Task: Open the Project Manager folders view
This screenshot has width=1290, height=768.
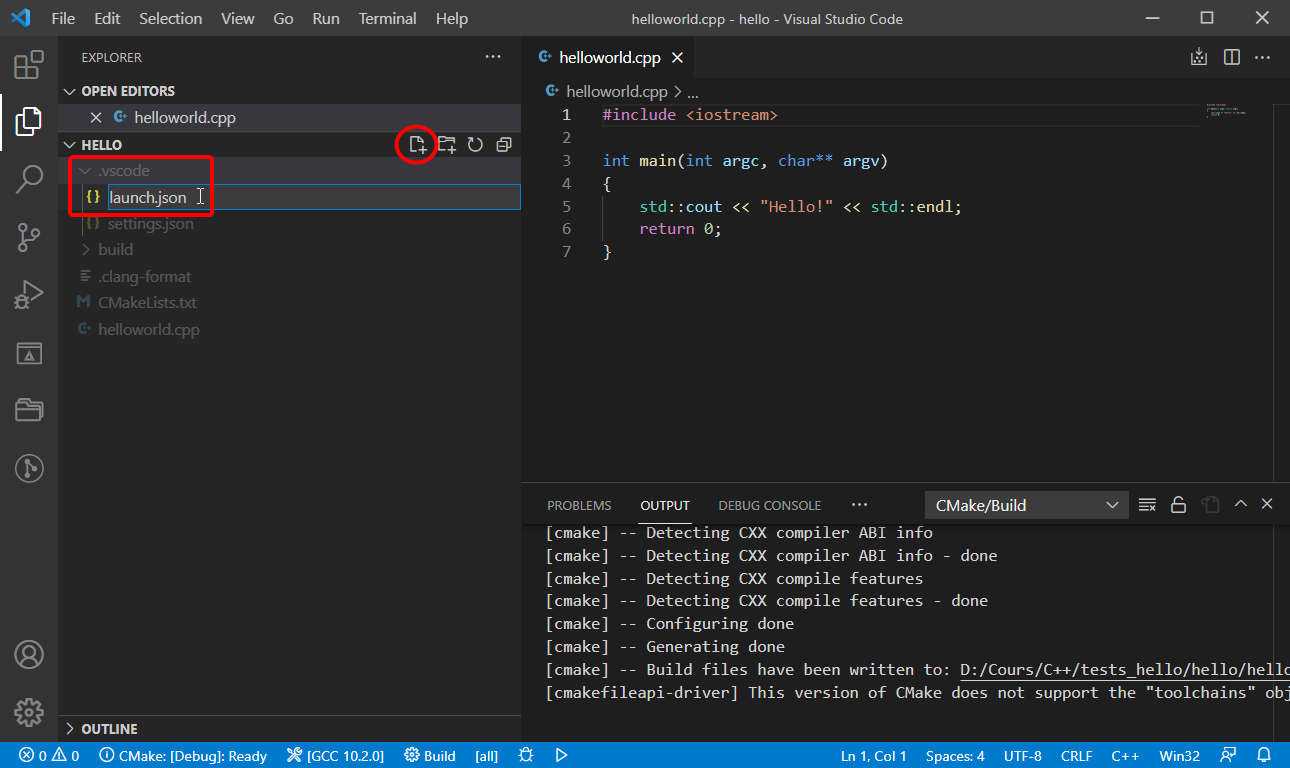Action: [28, 410]
